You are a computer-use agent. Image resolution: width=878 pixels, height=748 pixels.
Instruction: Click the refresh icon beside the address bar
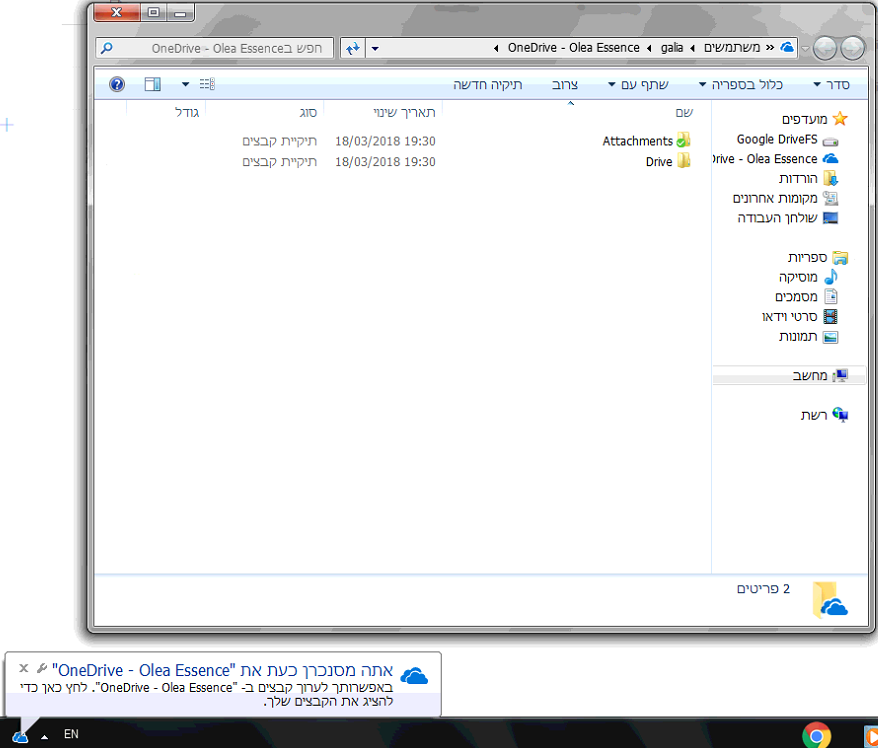coord(354,47)
